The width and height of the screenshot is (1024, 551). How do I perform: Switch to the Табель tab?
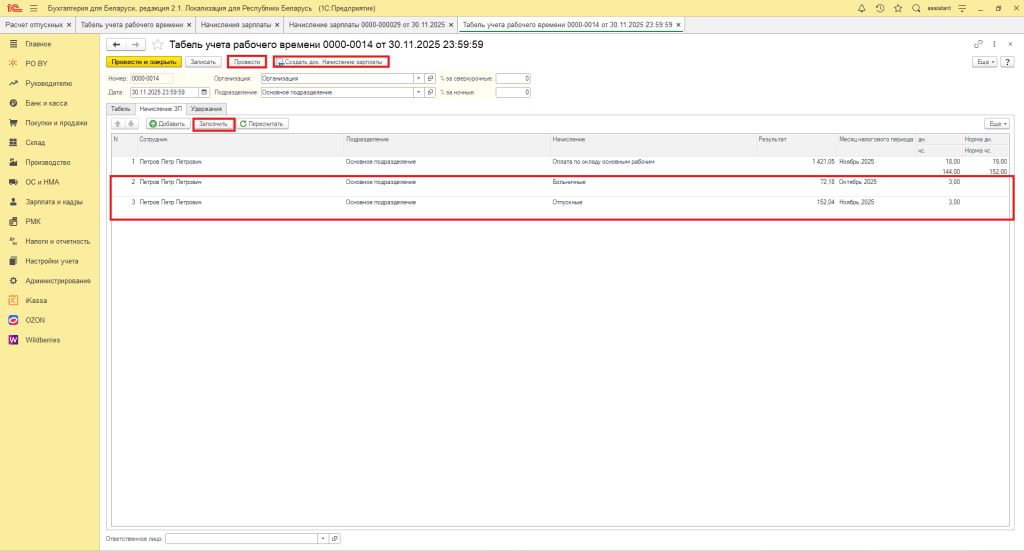point(120,108)
